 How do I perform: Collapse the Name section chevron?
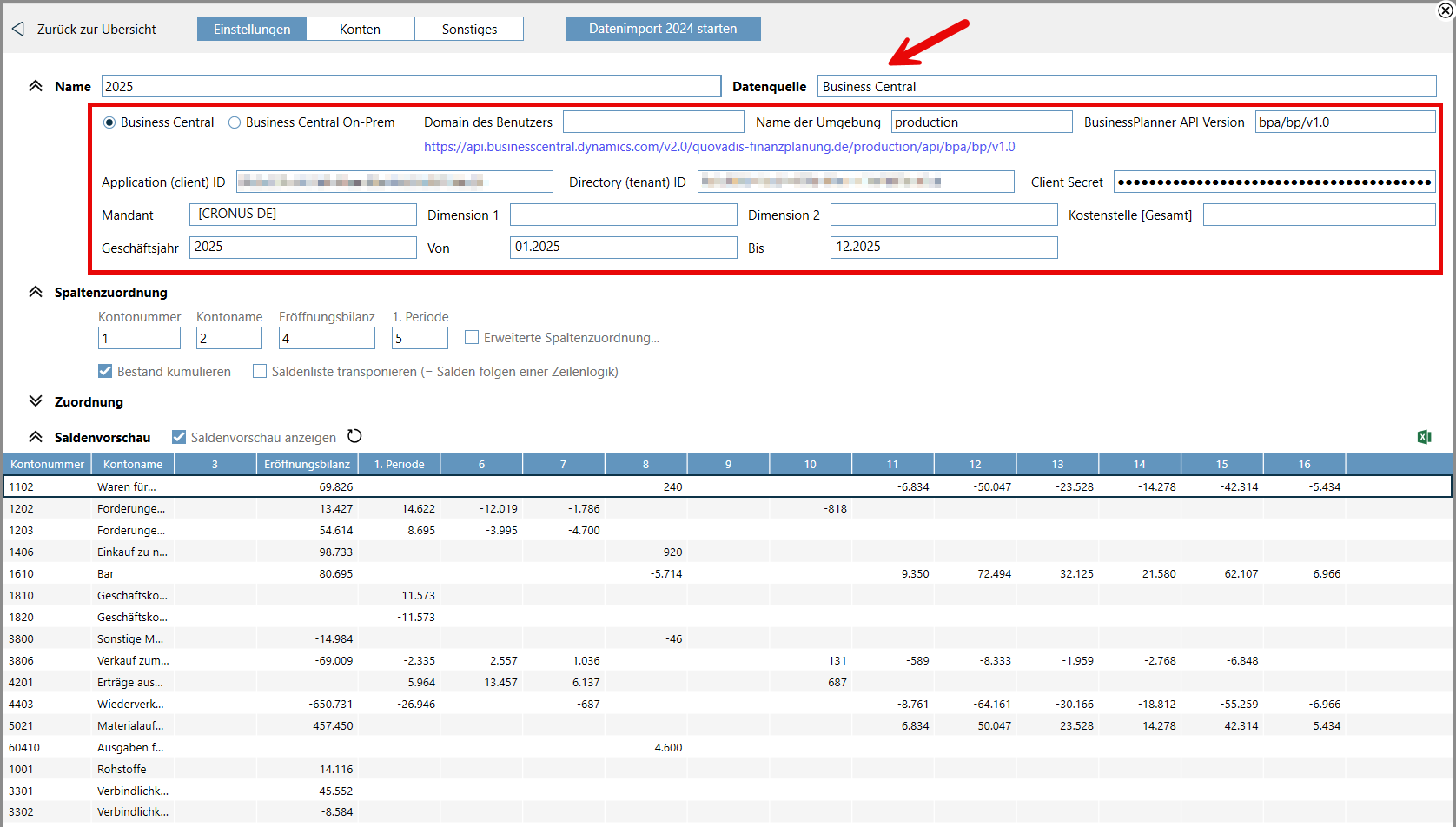pyautogui.click(x=36, y=86)
